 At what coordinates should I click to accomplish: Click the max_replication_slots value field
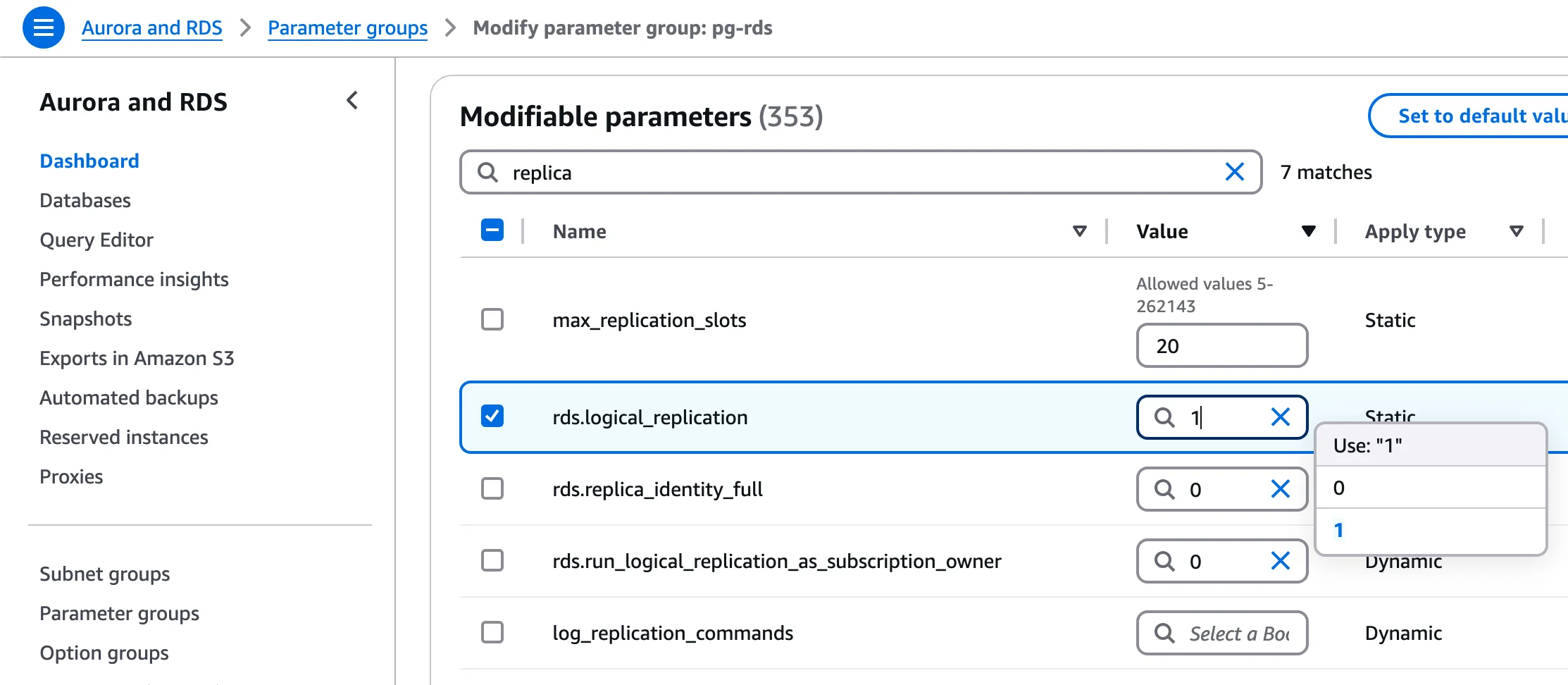1222,346
